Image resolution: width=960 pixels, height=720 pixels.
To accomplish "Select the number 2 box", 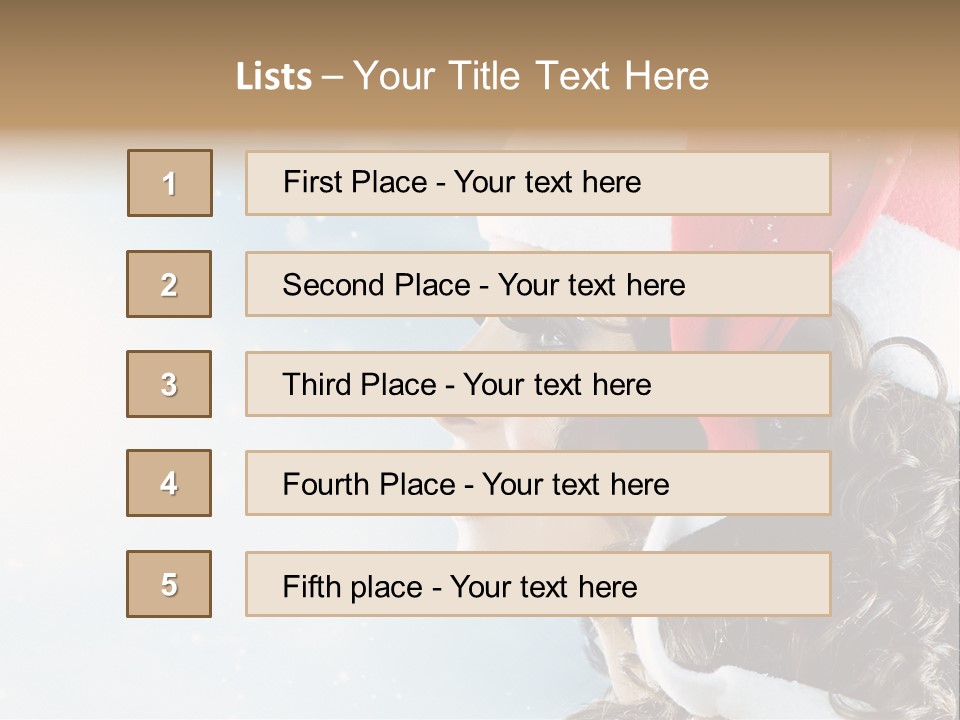I will click(169, 284).
